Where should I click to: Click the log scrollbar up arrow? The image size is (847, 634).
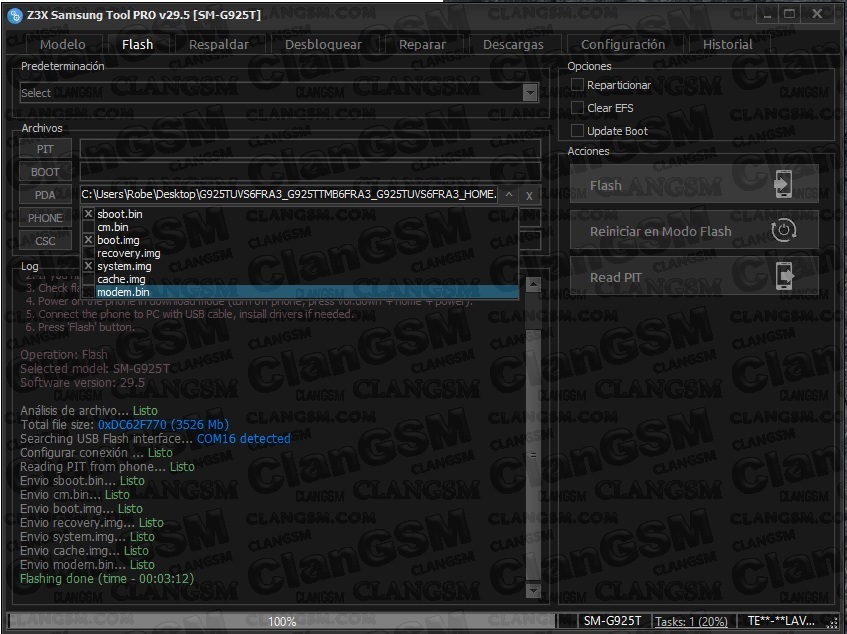pos(533,285)
